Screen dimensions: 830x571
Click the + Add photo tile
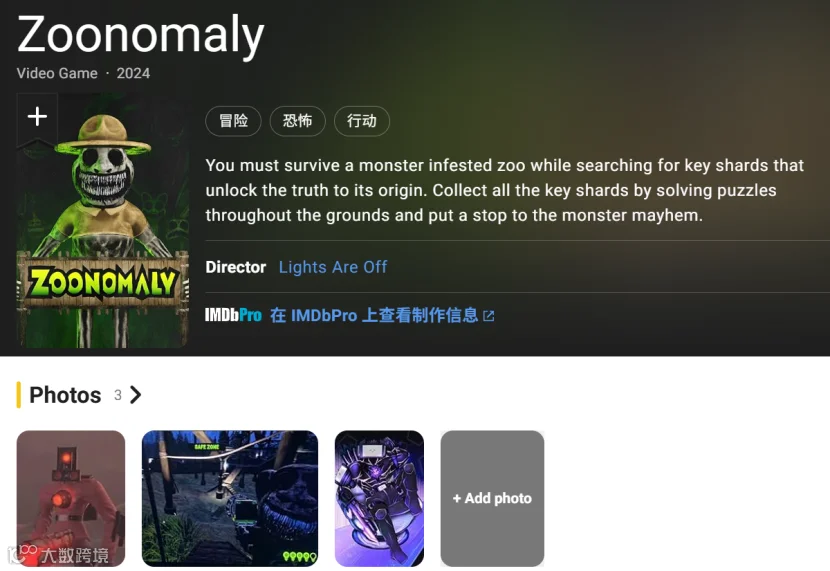pyautogui.click(x=492, y=499)
